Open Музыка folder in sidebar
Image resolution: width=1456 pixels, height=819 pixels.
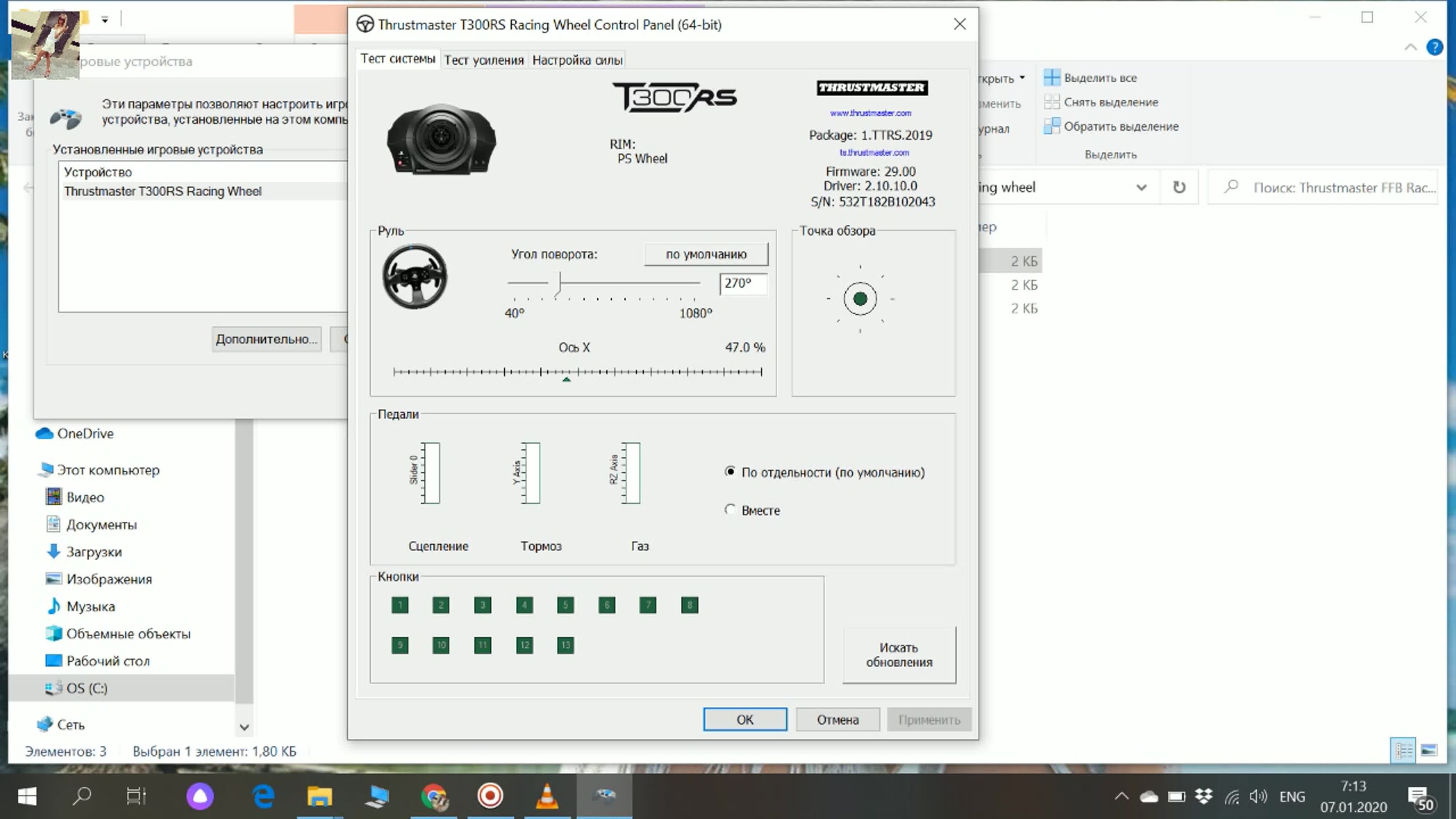(x=81, y=606)
